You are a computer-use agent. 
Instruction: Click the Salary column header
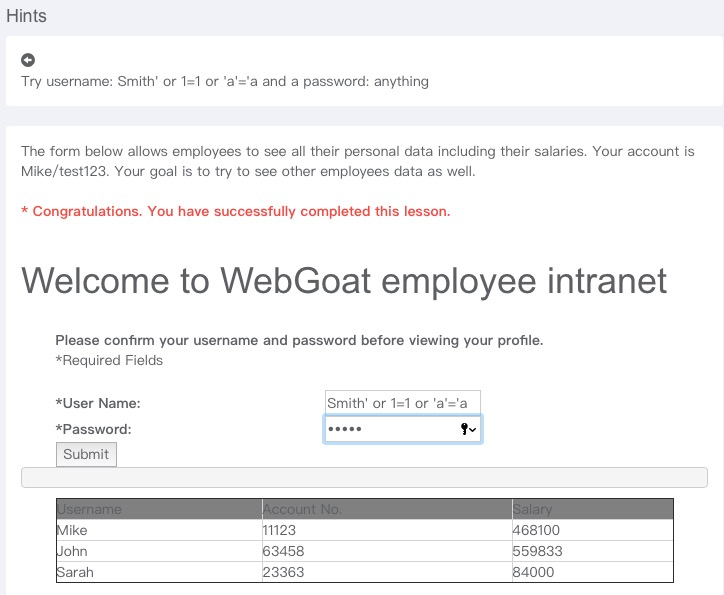point(592,509)
